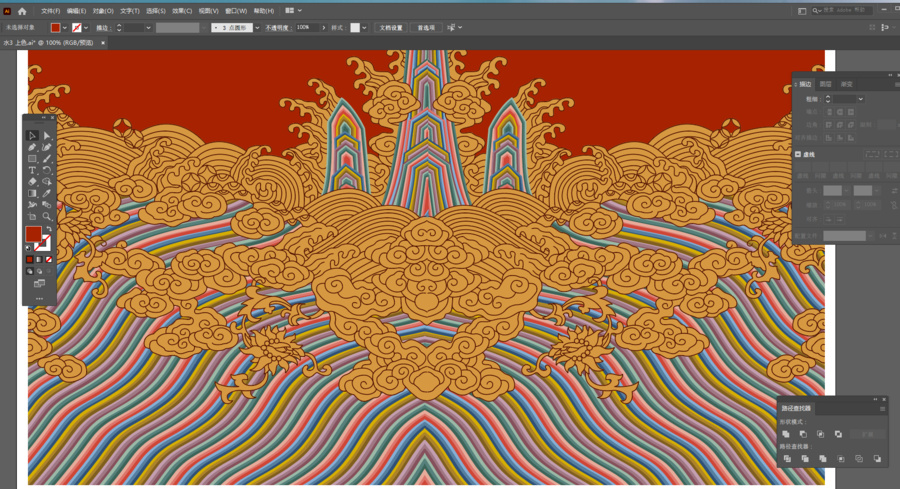The image size is (900, 489).
Task: Apply solid Color mode in toolbox
Action: pos(29,259)
